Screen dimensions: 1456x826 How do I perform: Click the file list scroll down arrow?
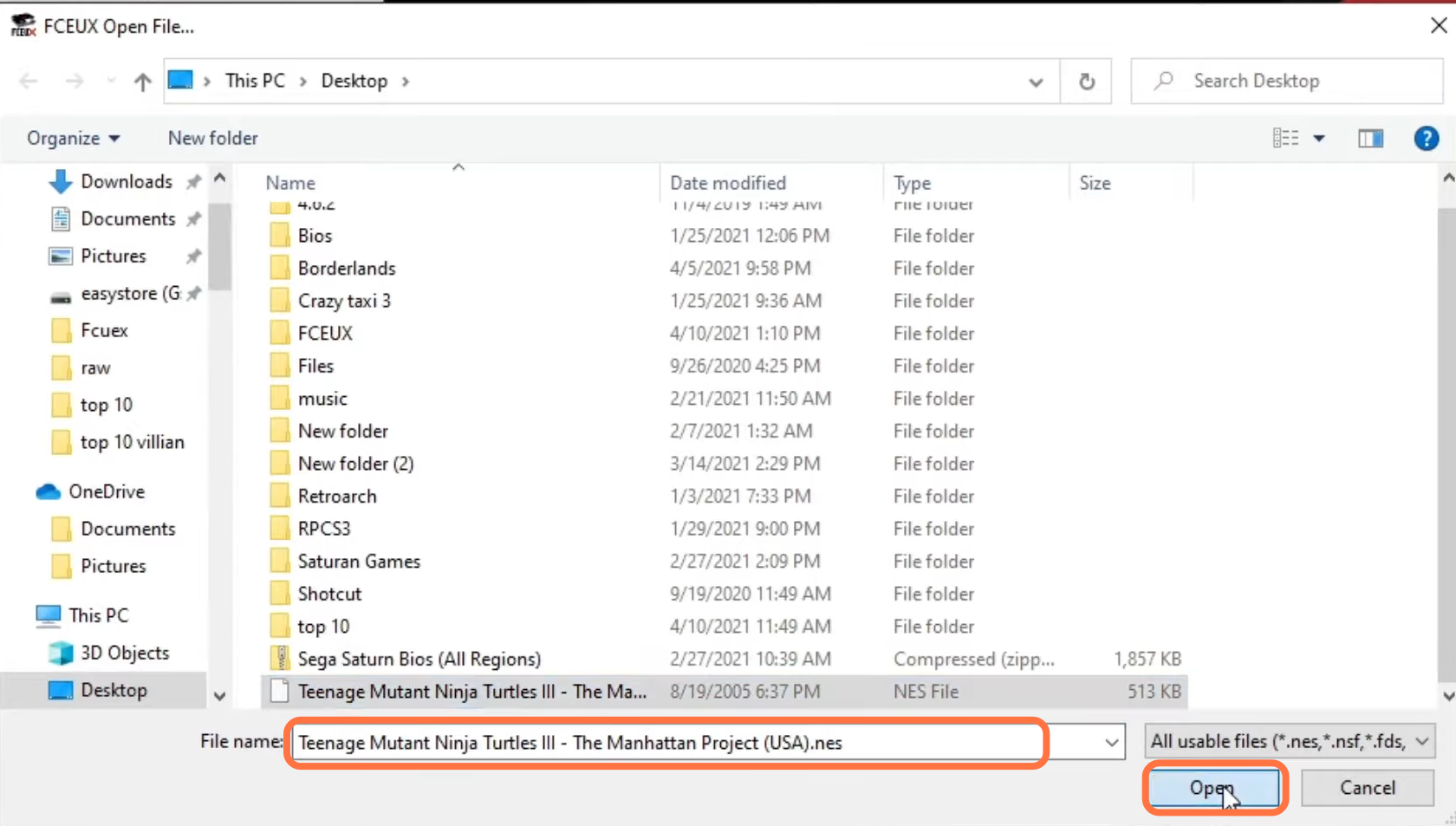tap(1448, 696)
